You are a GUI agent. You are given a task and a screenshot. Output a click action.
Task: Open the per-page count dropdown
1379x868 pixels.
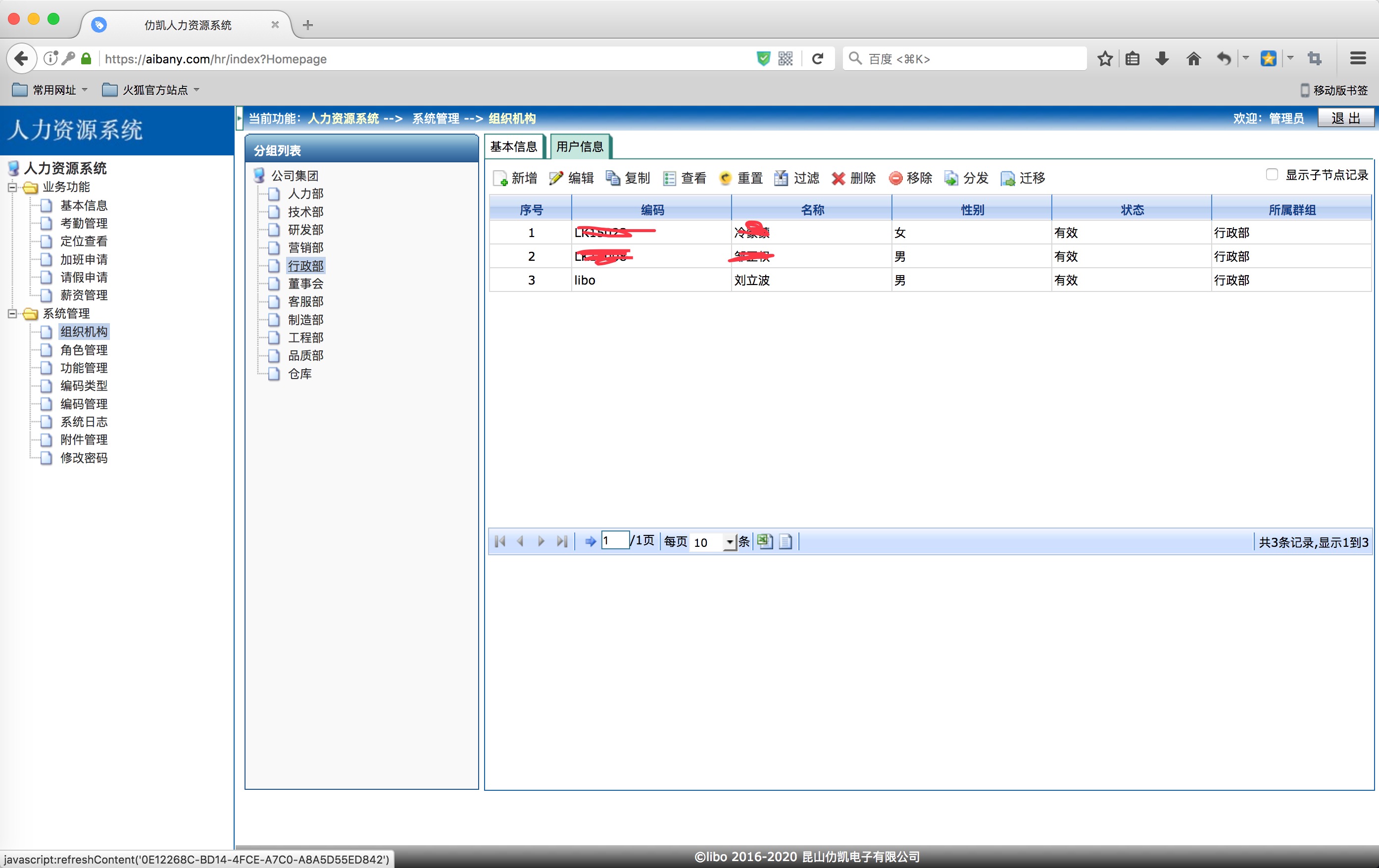click(730, 542)
